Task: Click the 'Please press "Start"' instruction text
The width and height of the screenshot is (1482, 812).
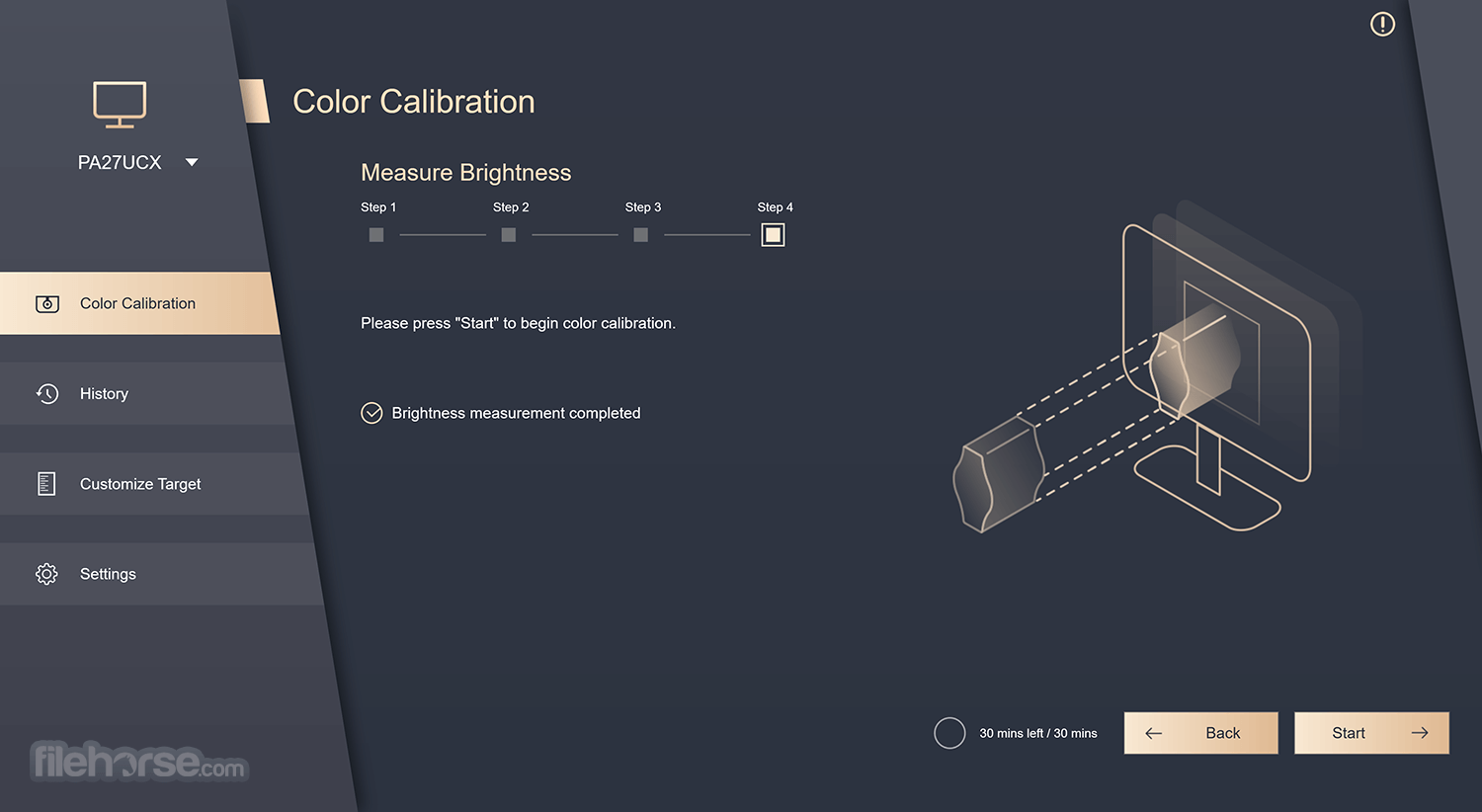Action: pyautogui.click(x=518, y=323)
